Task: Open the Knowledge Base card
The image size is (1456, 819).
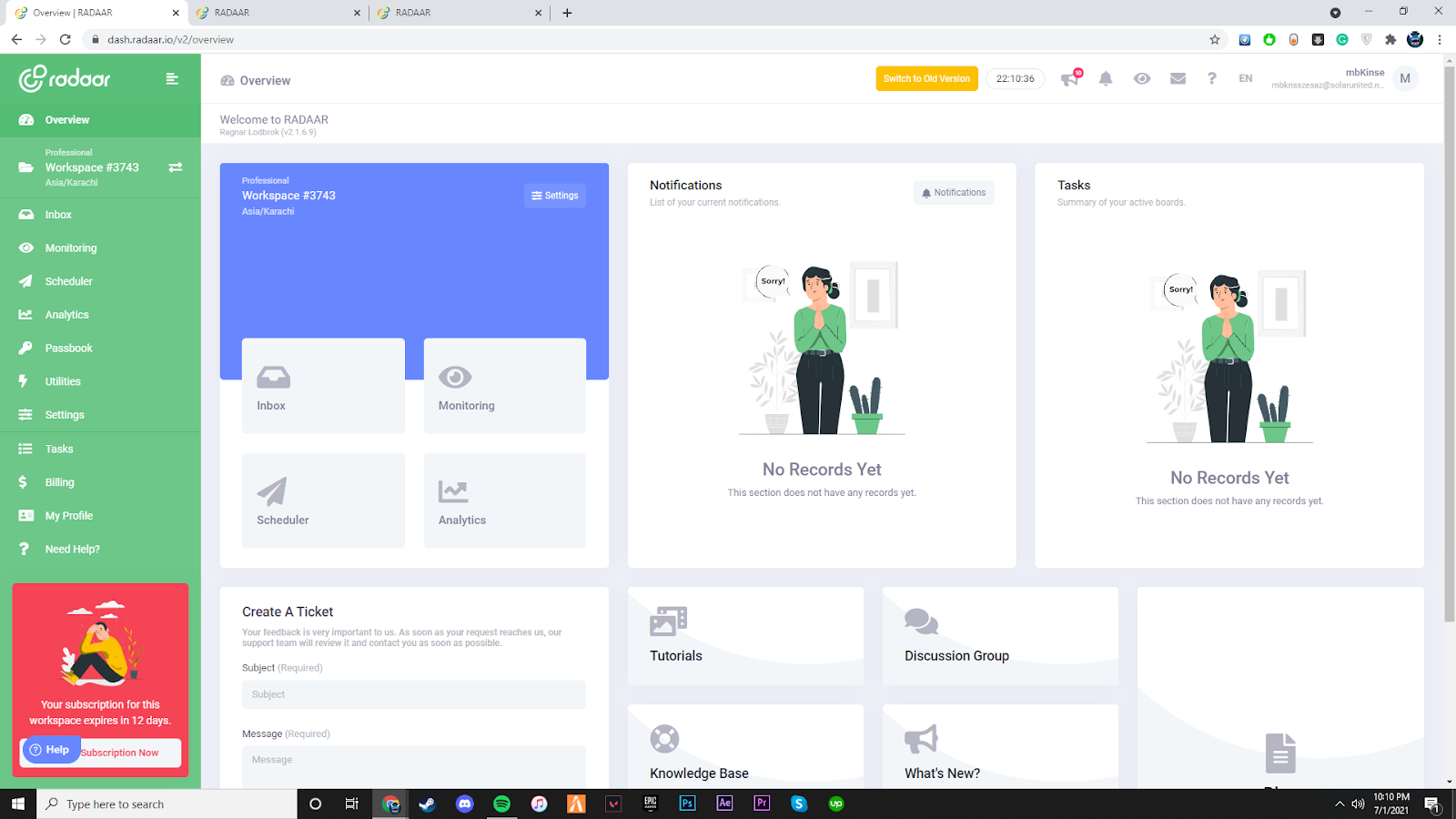Action: click(x=745, y=746)
